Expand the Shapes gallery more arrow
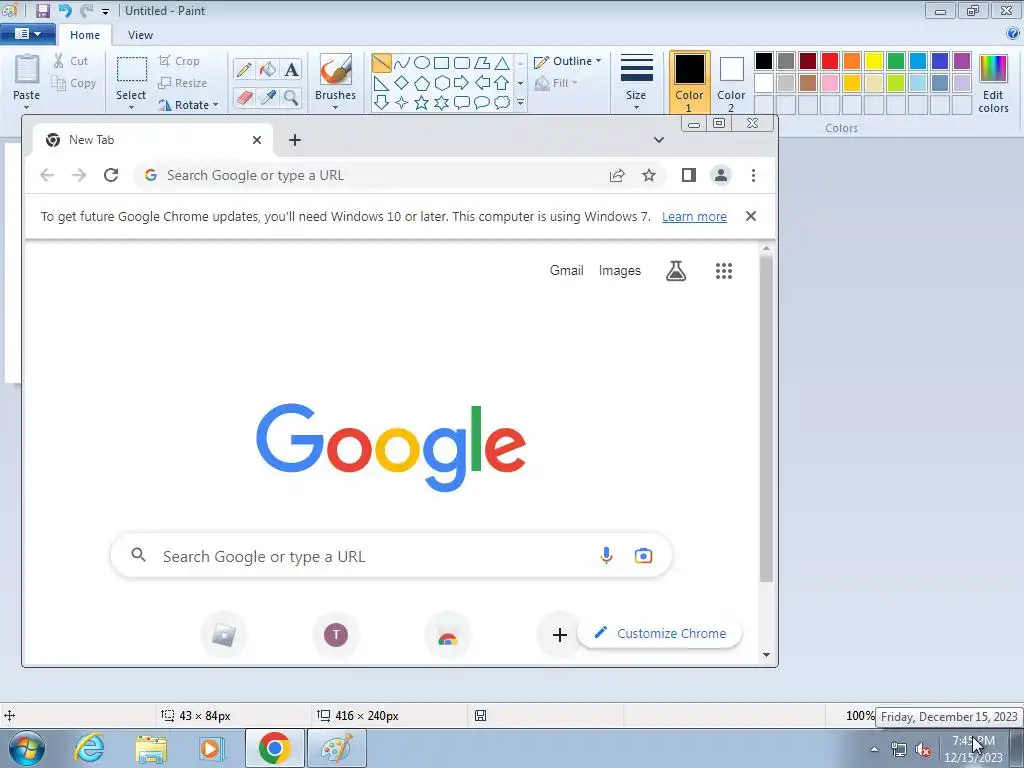This screenshot has width=1024, height=768. tap(520, 103)
